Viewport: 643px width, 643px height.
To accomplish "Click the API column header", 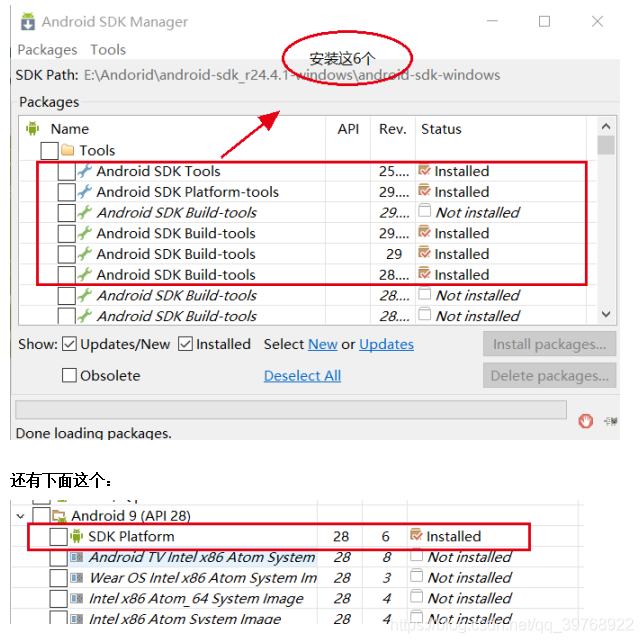I will (348, 129).
